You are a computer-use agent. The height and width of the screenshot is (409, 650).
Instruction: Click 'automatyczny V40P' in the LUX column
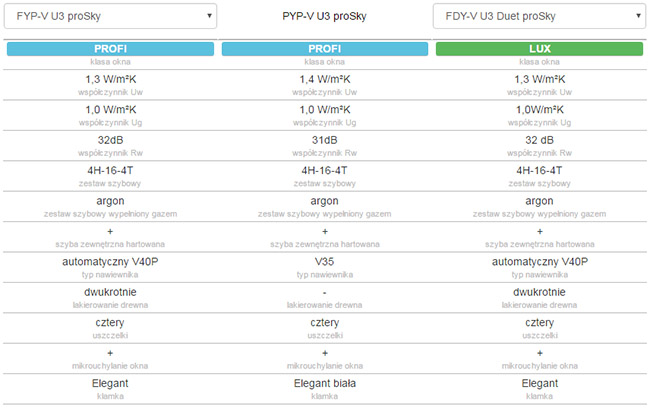[539, 262]
